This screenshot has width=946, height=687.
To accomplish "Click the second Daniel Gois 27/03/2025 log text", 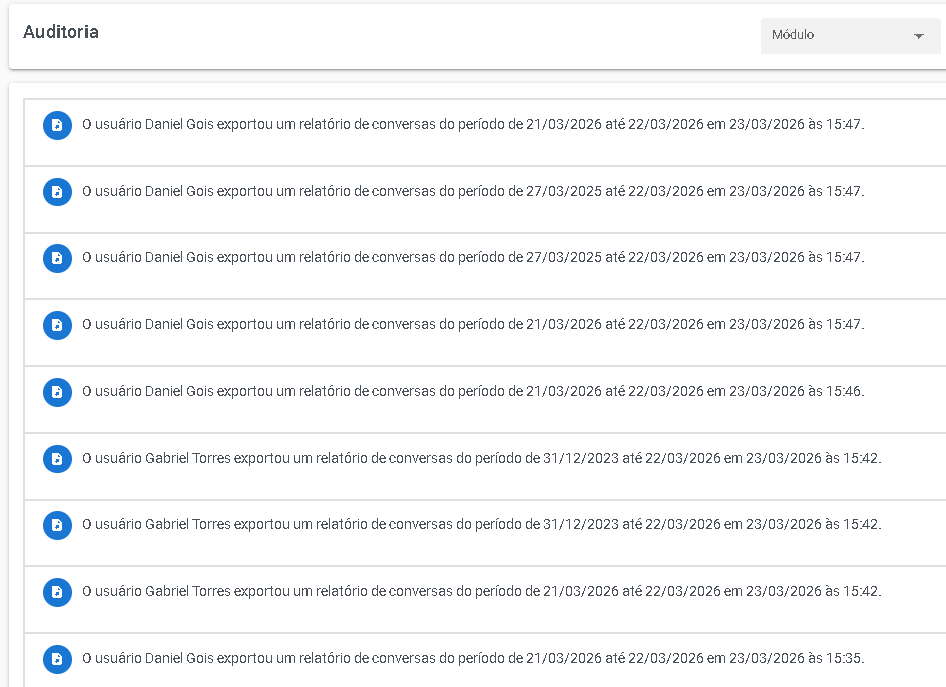I will click(x=472, y=257).
